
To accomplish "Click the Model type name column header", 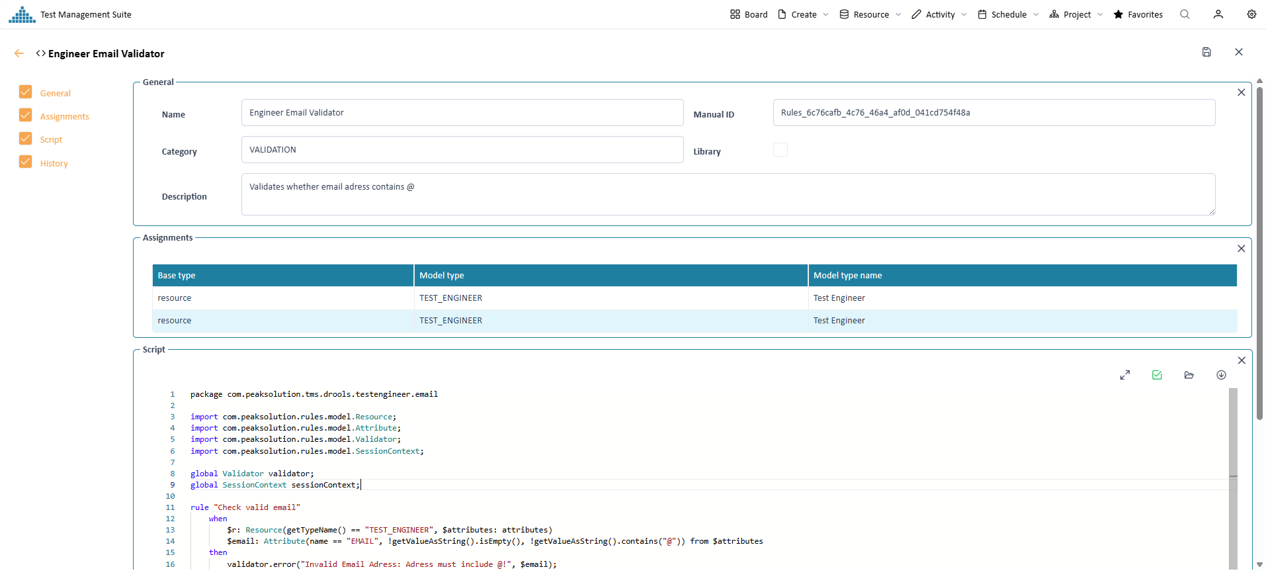I will point(1022,275).
